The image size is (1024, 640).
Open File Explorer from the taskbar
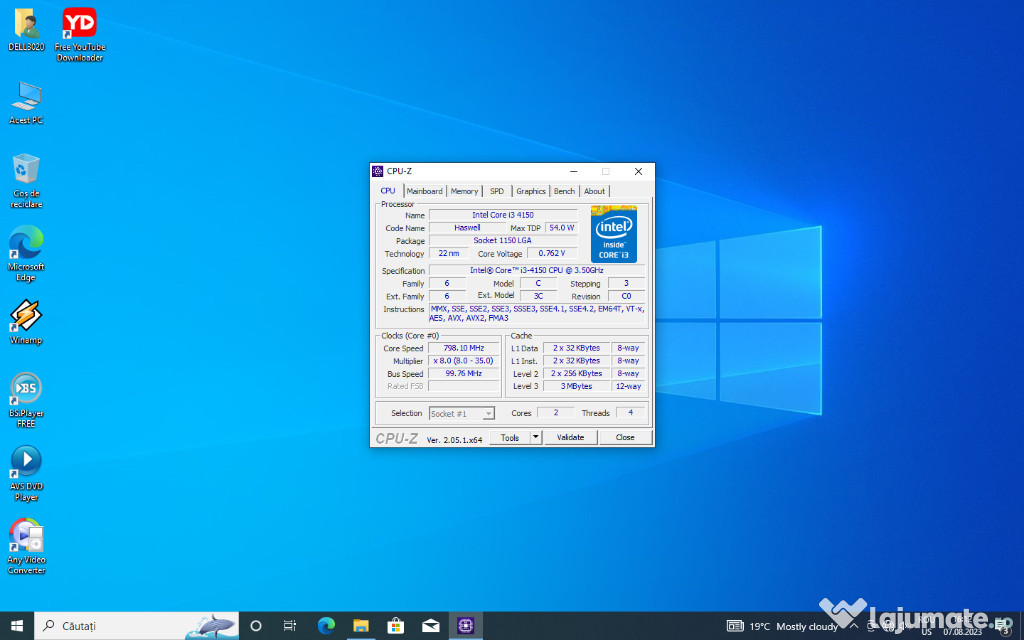point(360,626)
